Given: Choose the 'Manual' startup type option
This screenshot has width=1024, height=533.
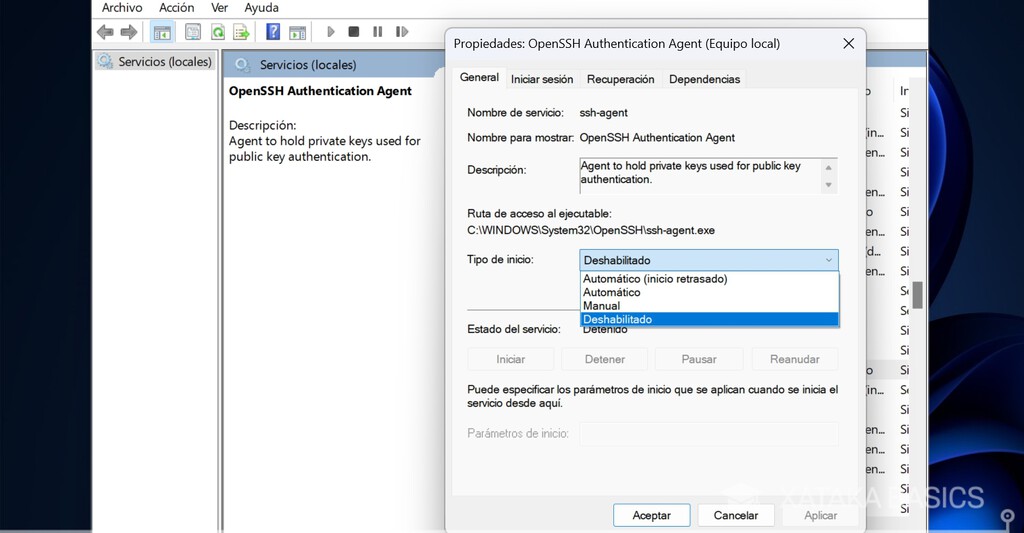Looking at the screenshot, I should tap(602, 306).
